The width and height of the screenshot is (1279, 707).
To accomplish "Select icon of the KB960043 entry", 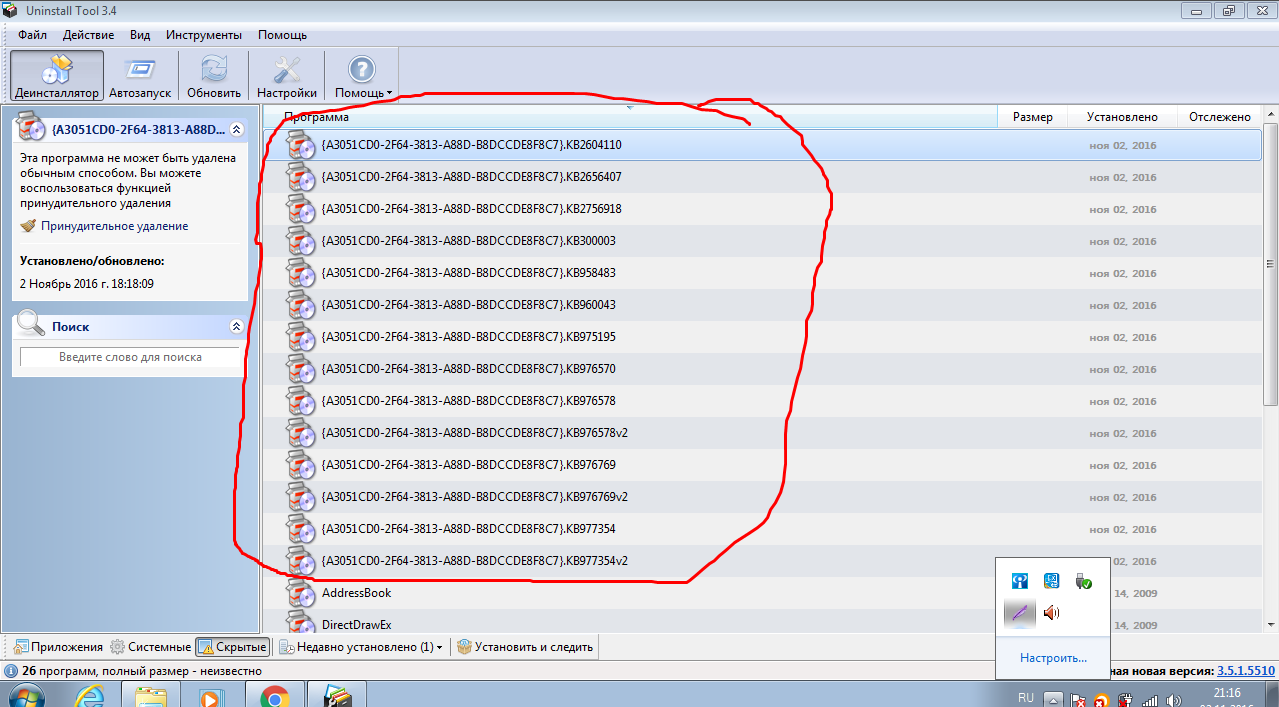I will [301, 305].
